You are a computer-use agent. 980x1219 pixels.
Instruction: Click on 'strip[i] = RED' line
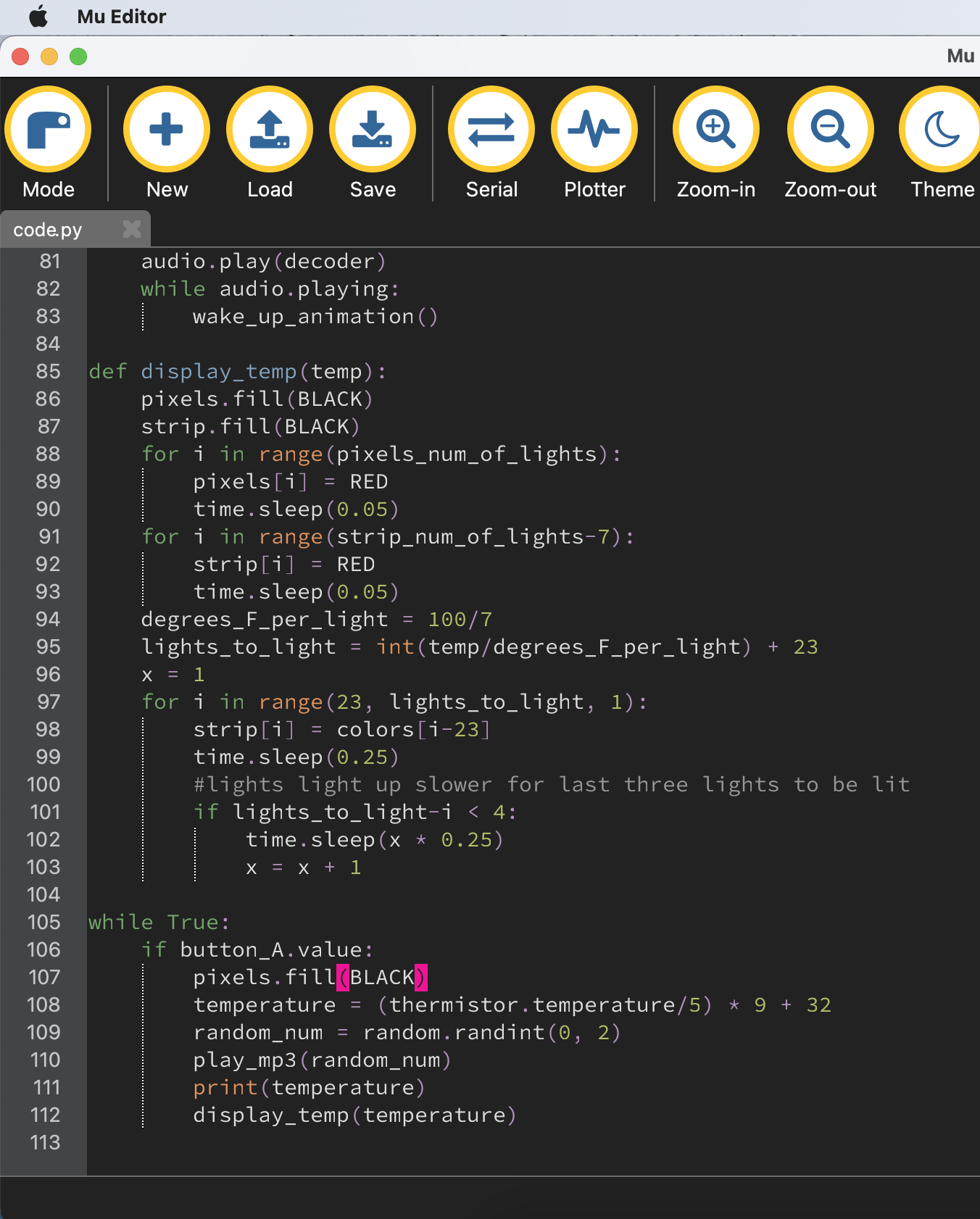coord(283,564)
